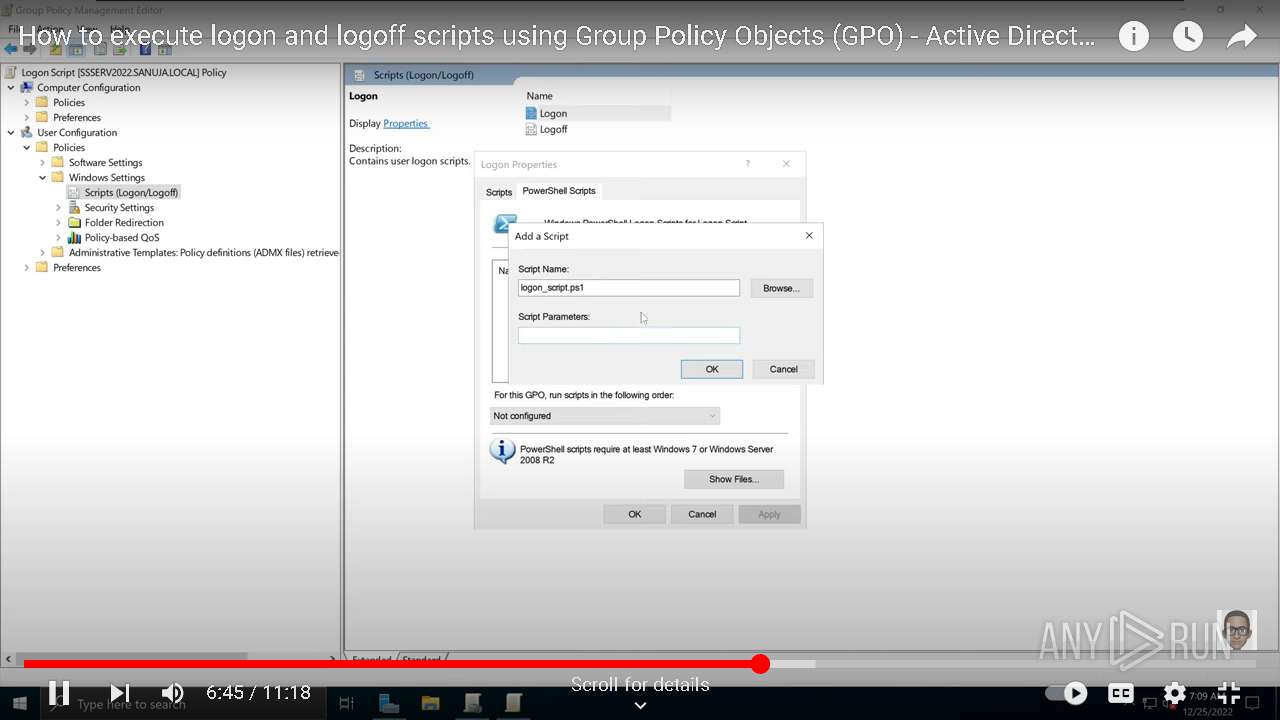Image resolution: width=1280 pixels, height=720 pixels.
Task: Click the Scripts (Logon/Logoff) tree icon
Action: tap(74, 192)
